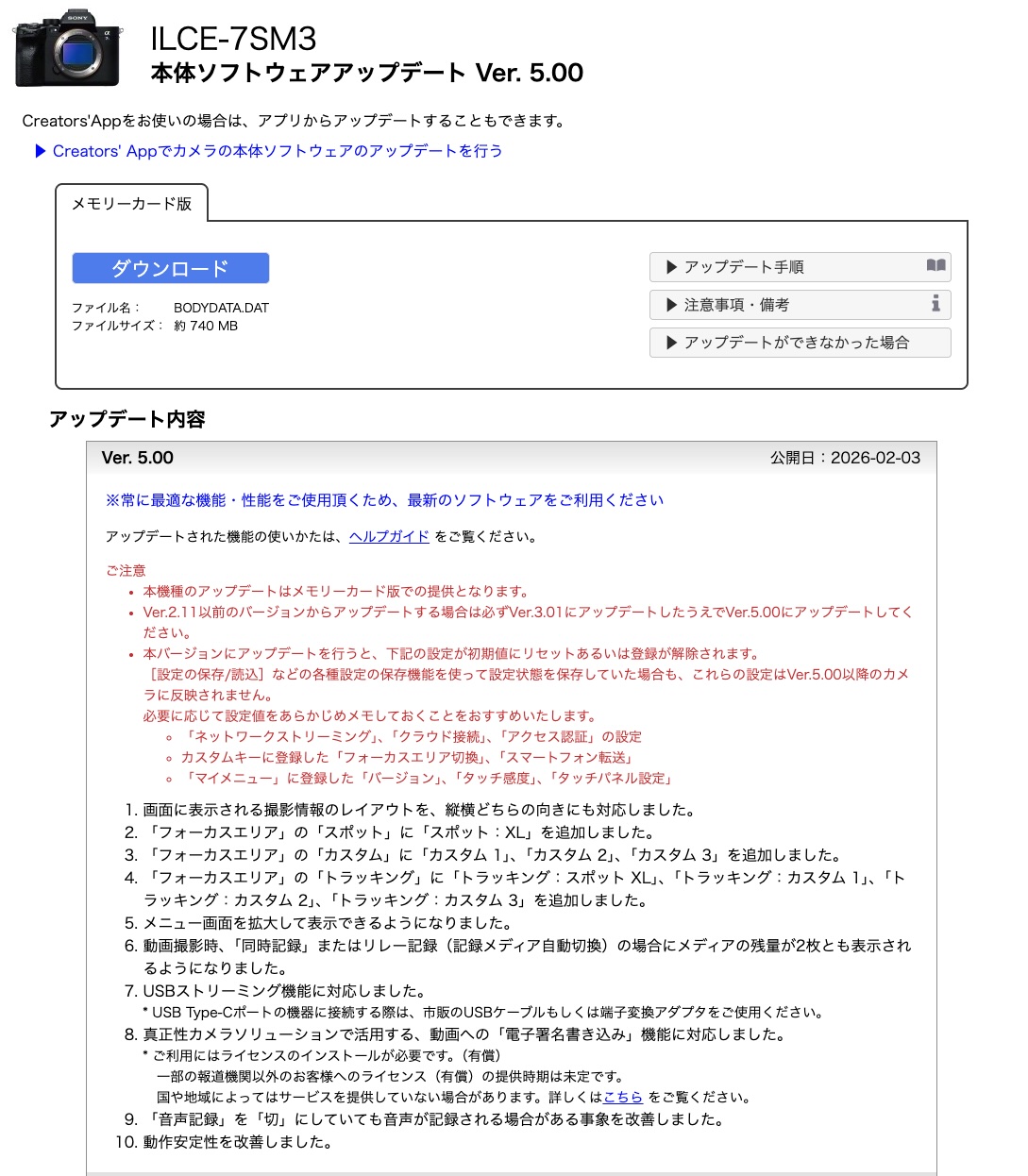
Task: Click the blue arrow before Creators' App link
Action: [41, 151]
